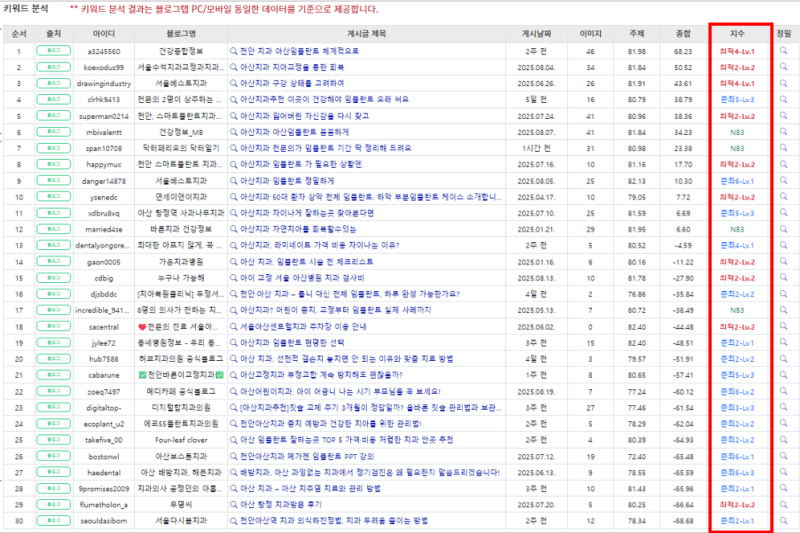Viewport: 800px width, 533px height.
Task: Open post '아산 탕정 치과방문 후기'
Action: [x=281, y=504]
